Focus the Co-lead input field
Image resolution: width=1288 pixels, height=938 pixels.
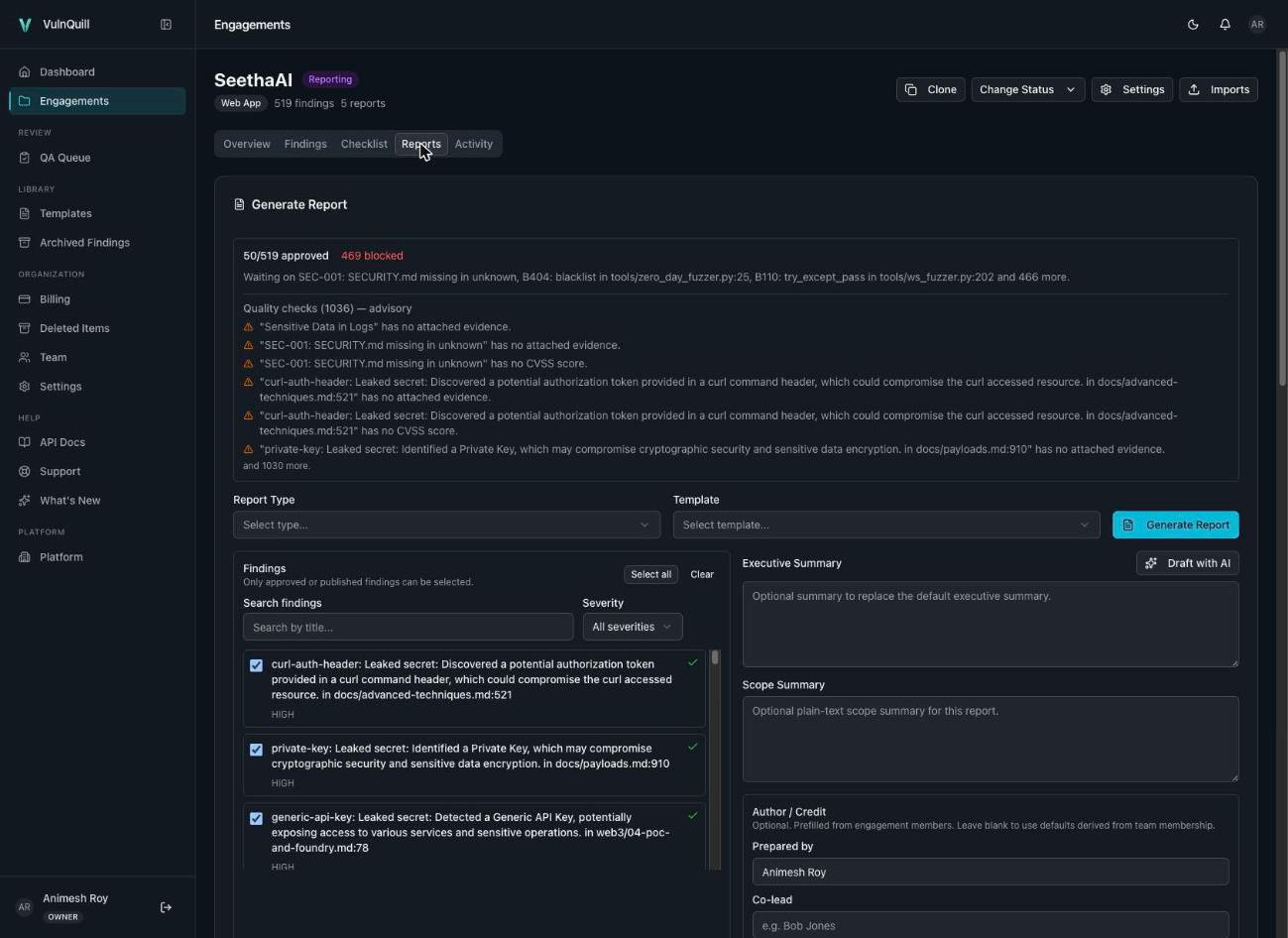pos(991,924)
